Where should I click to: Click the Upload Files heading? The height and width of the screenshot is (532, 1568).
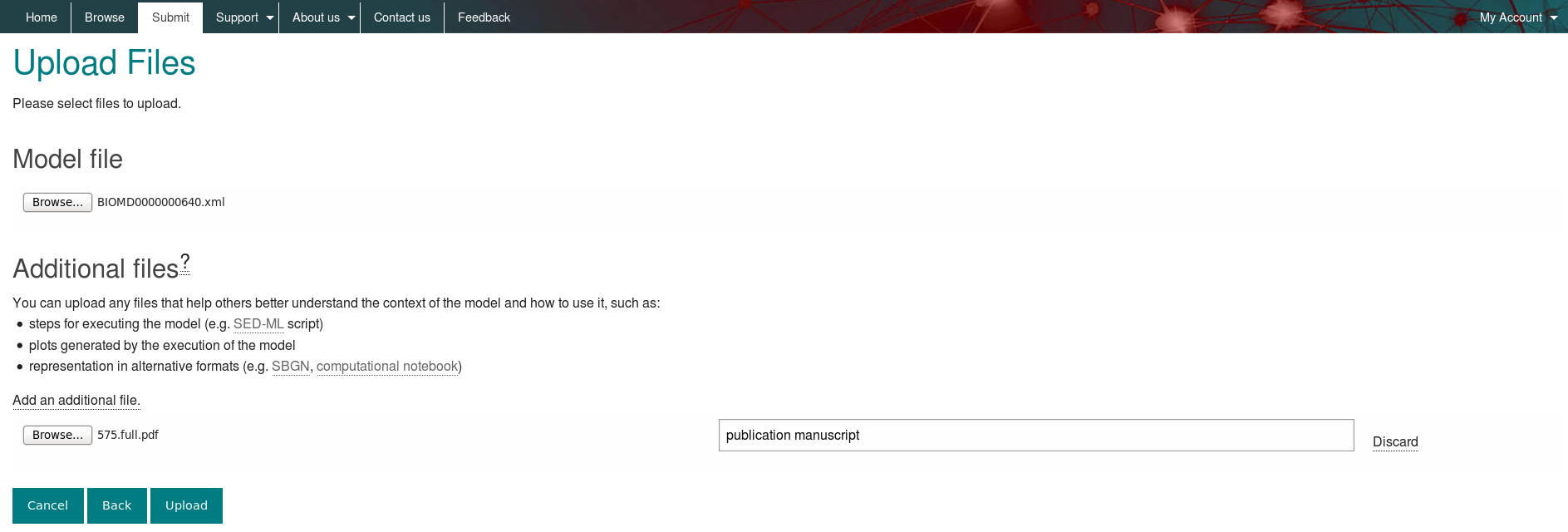pos(104,63)
